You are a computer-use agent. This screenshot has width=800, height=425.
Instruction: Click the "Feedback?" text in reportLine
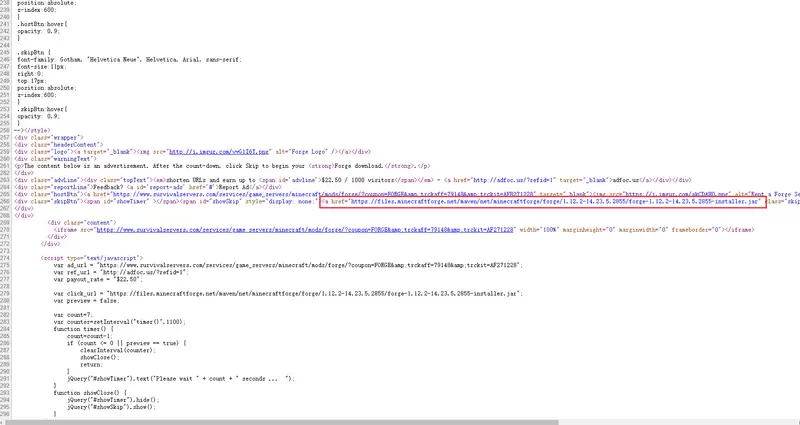(x=109, y=187)
